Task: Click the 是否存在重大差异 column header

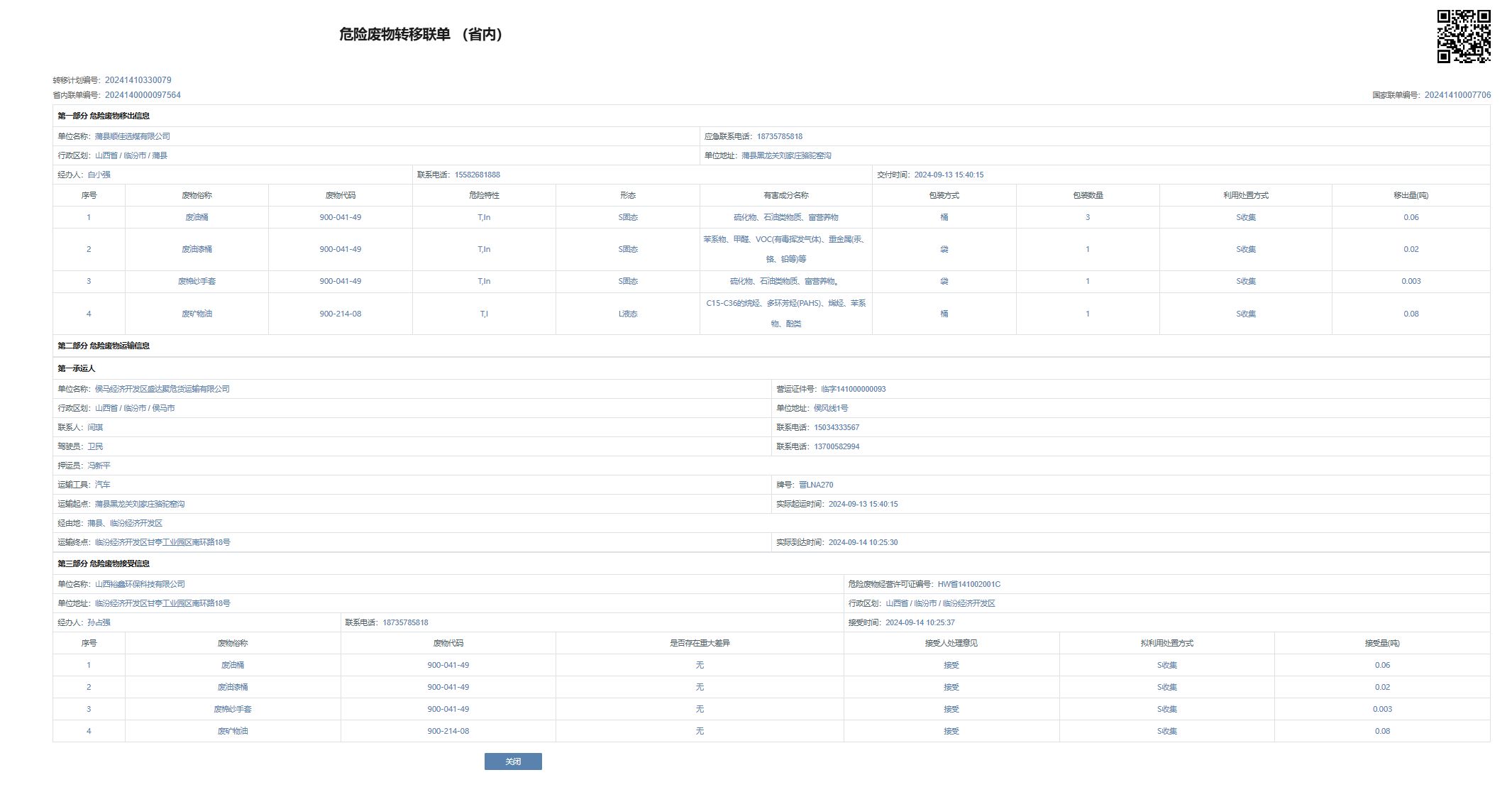Action: pos(699,643)
